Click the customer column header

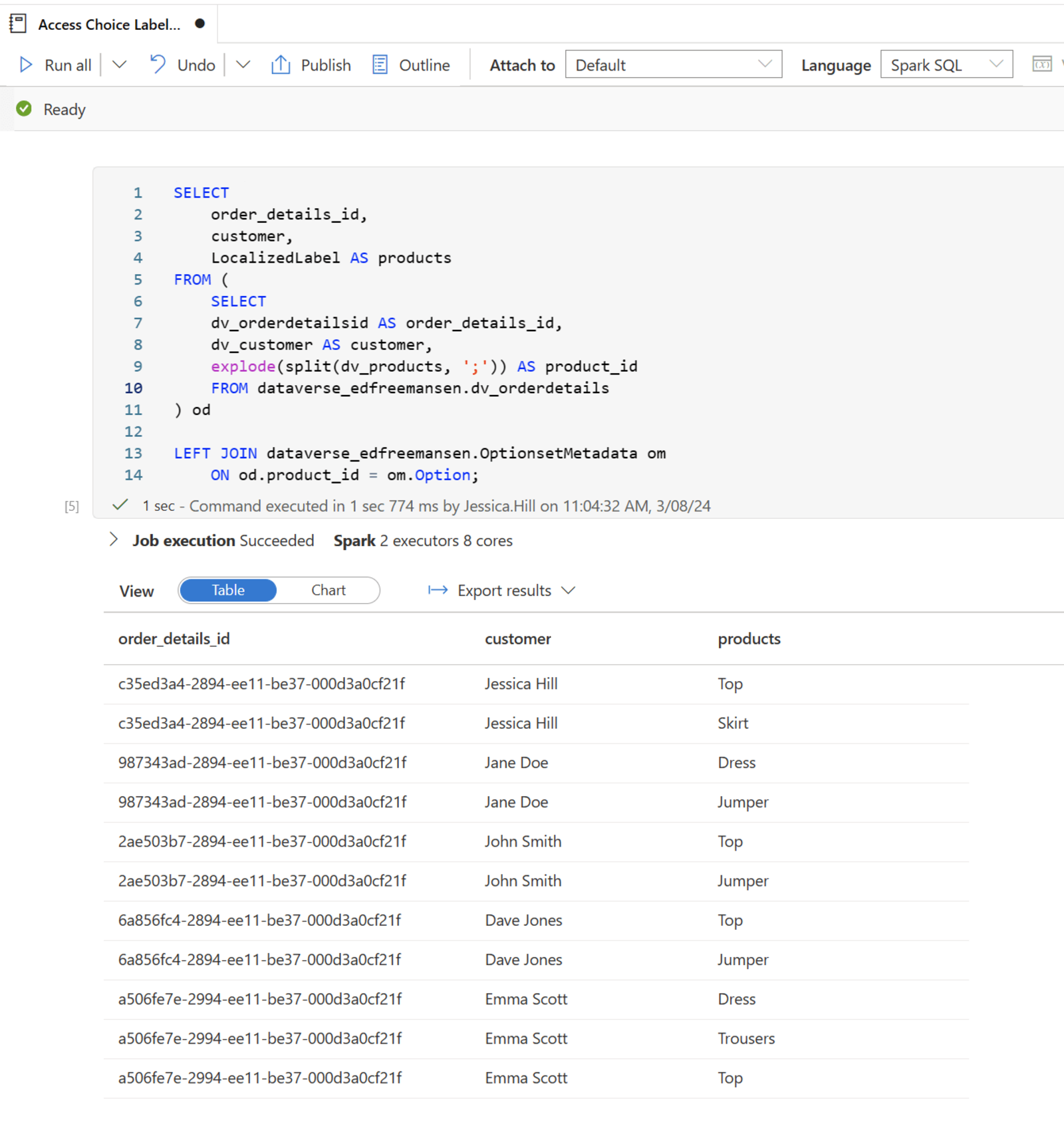518,639
